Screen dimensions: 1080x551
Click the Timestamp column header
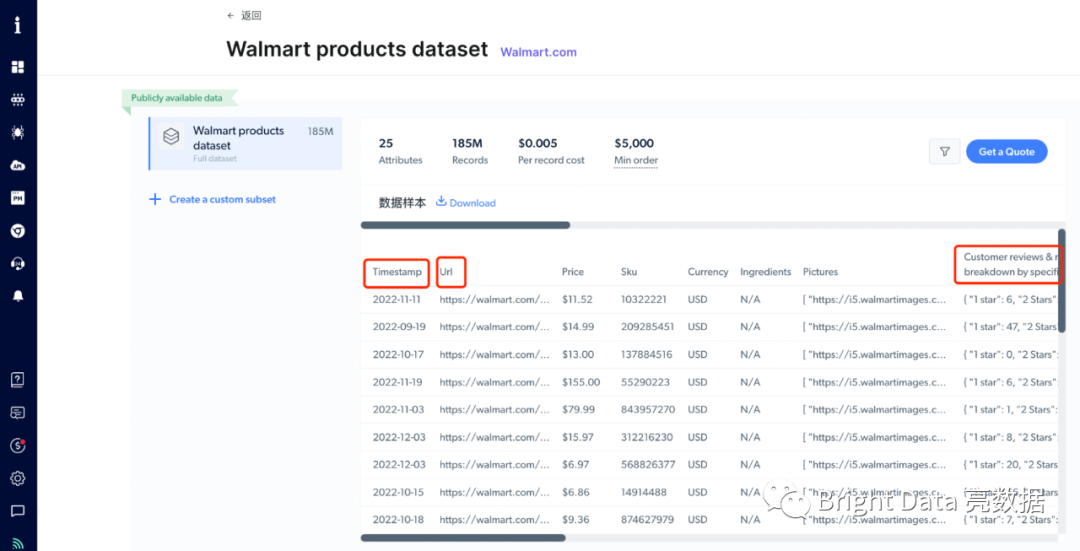397,272
